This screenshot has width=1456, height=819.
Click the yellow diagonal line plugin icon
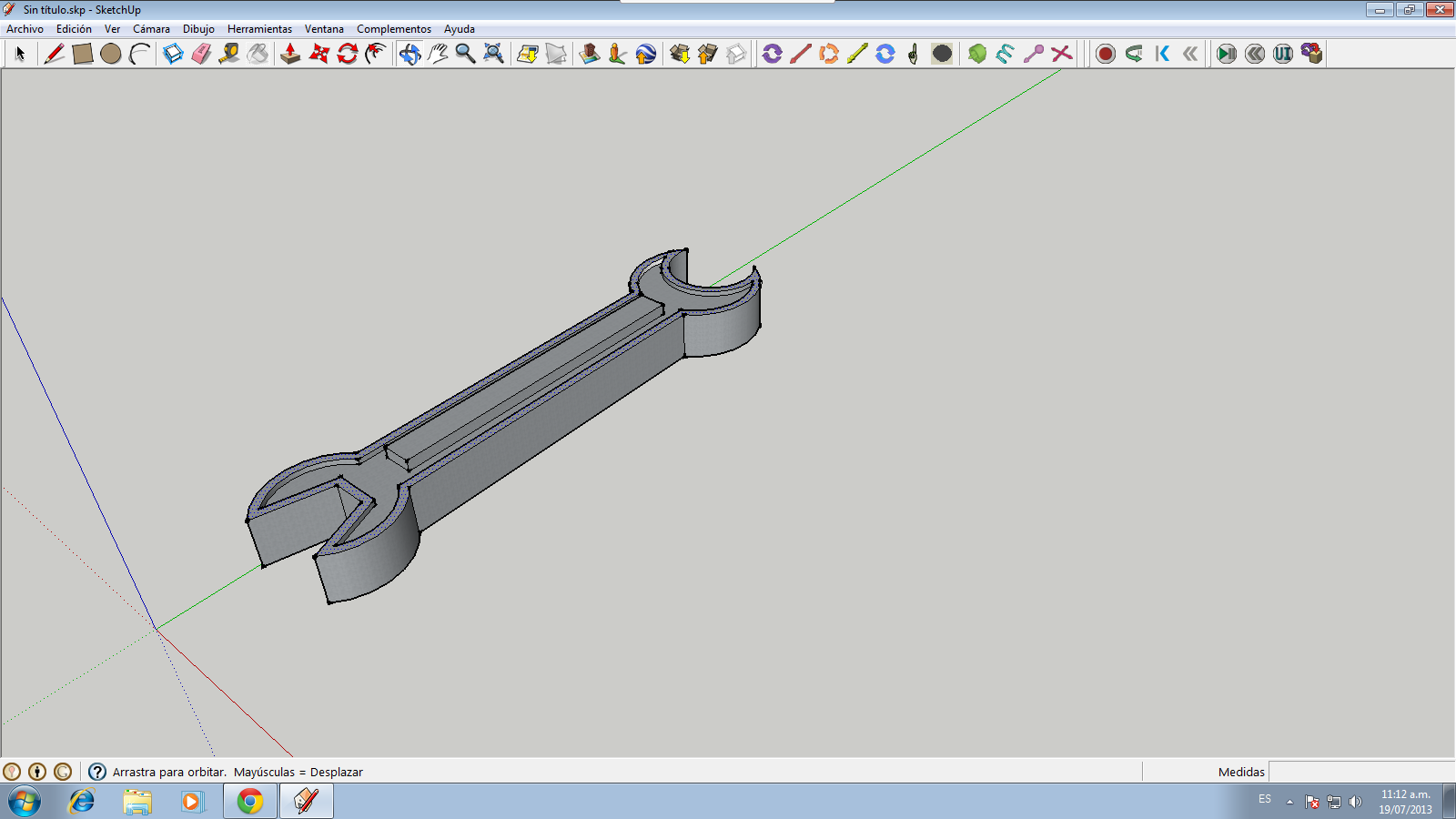point(857,54)
